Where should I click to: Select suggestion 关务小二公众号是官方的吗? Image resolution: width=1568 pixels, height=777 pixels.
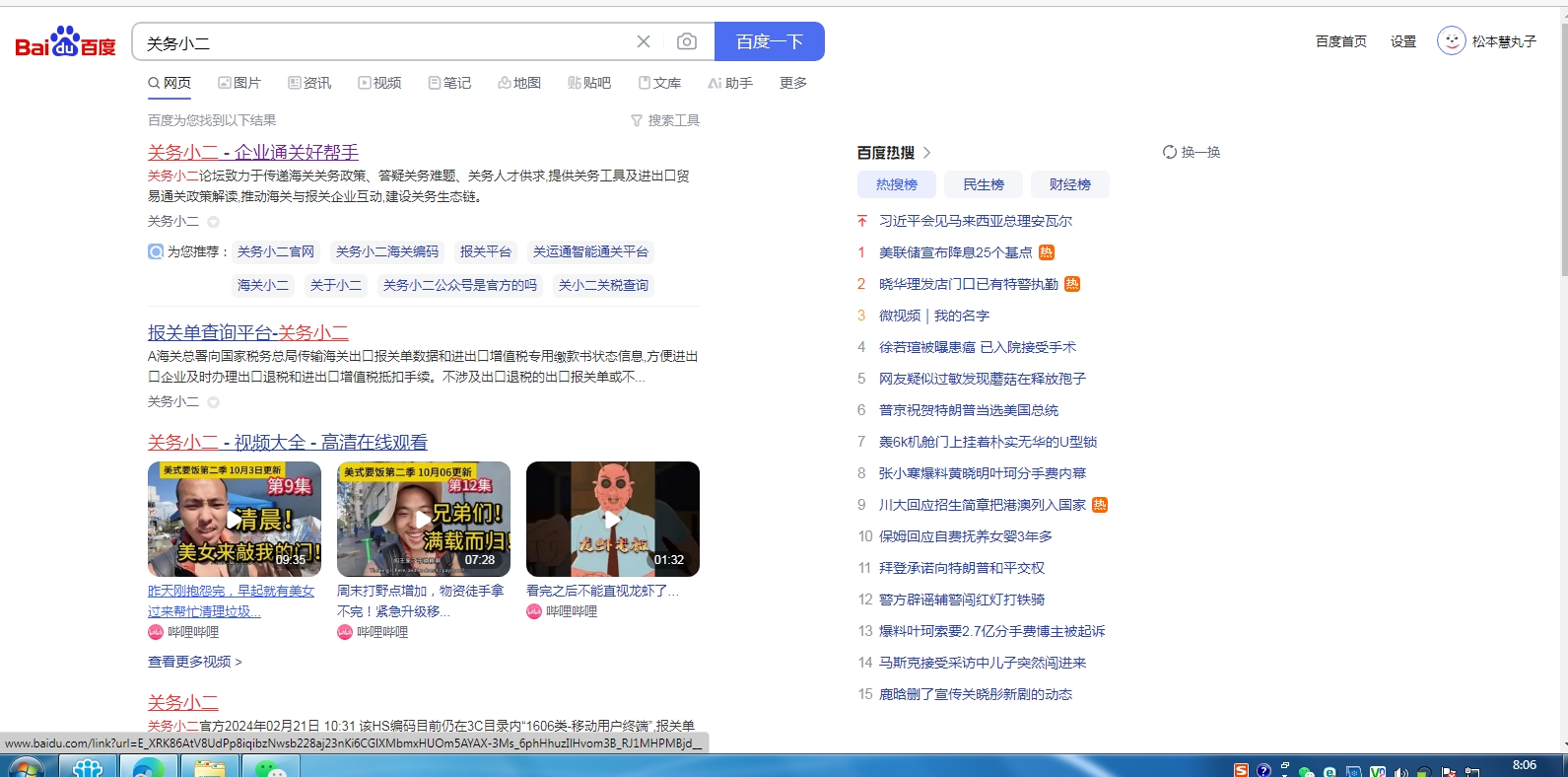tap(460, 285)
